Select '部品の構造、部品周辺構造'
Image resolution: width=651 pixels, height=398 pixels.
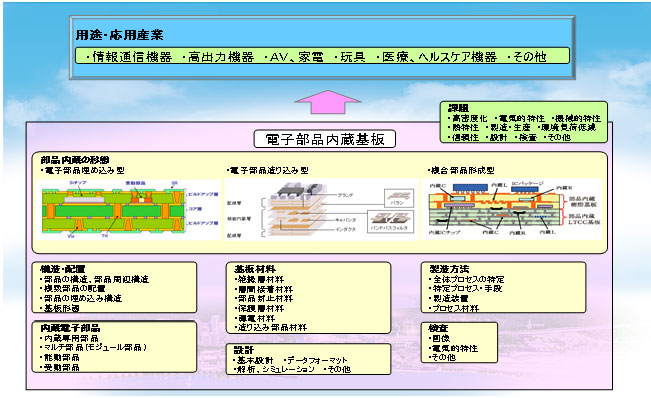point(96,279)
